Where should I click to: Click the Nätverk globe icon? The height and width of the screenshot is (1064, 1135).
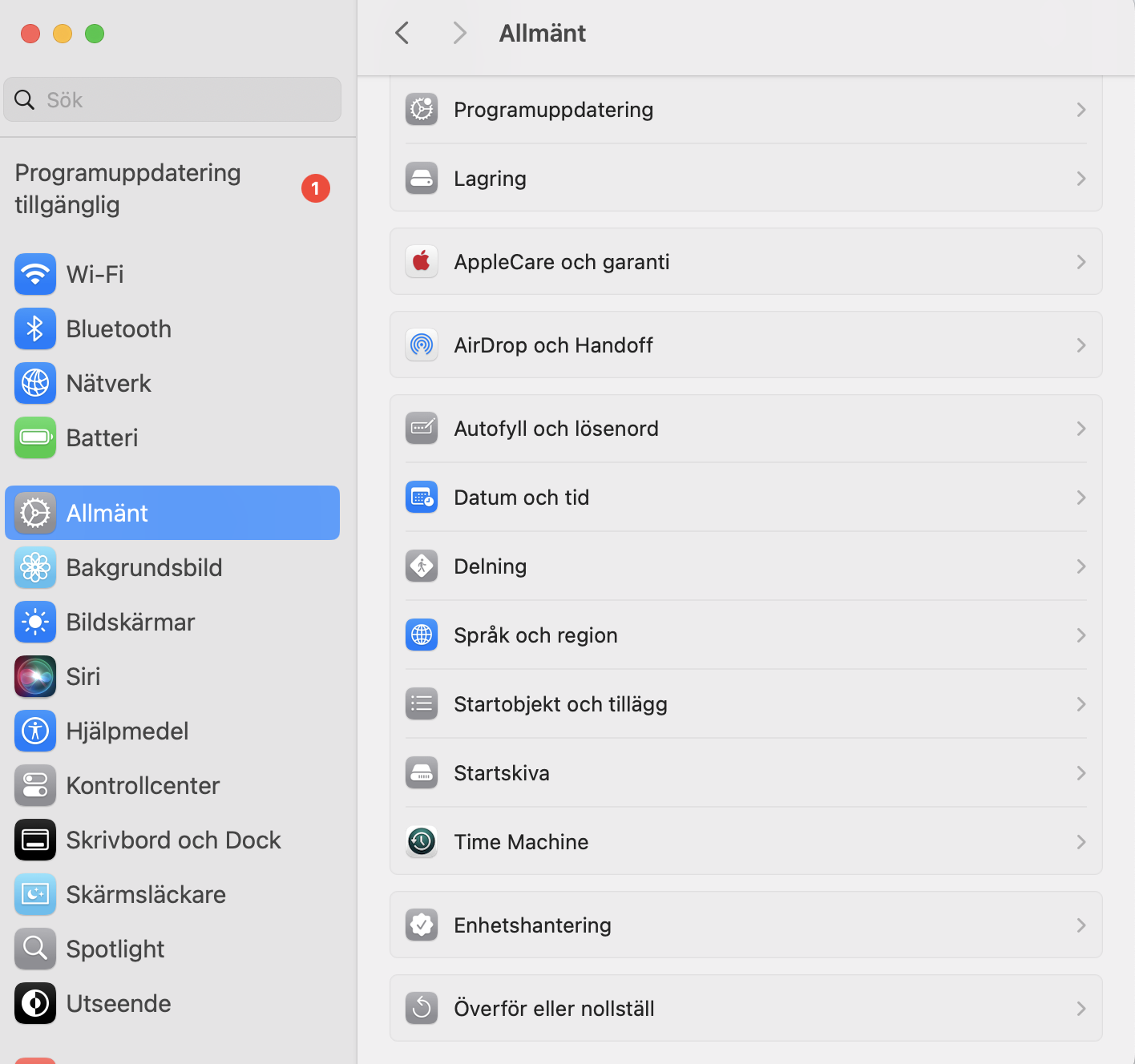tap(35, 383)
